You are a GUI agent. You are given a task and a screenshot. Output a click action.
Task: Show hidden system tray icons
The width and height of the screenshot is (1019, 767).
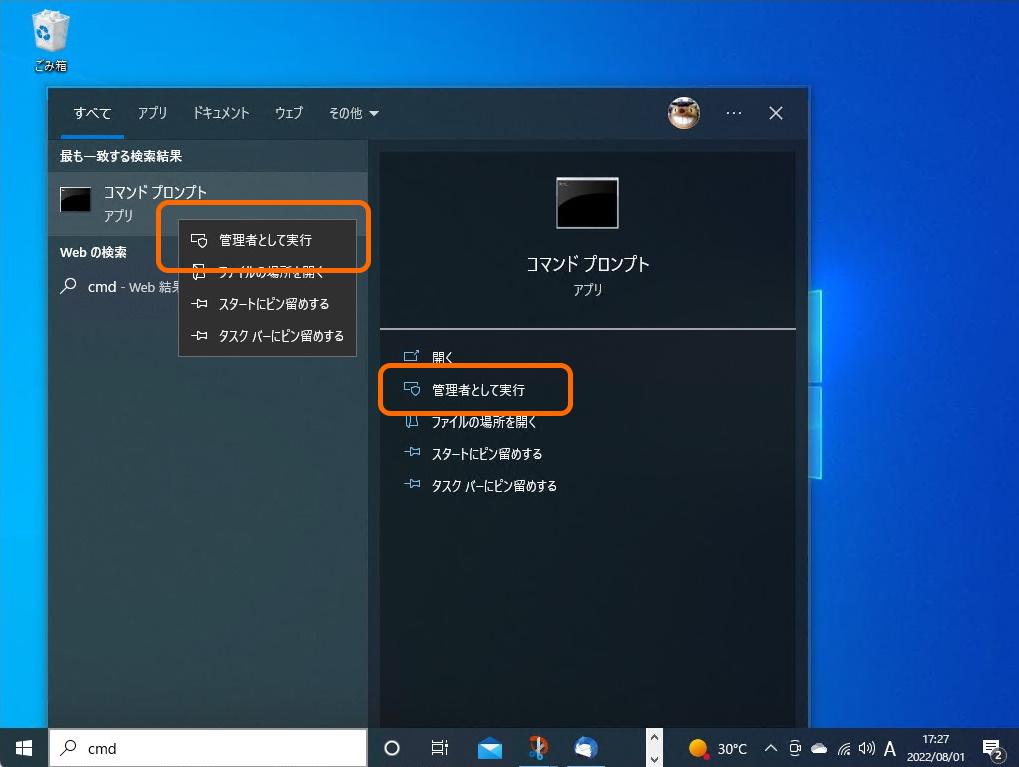click(771, 748)
